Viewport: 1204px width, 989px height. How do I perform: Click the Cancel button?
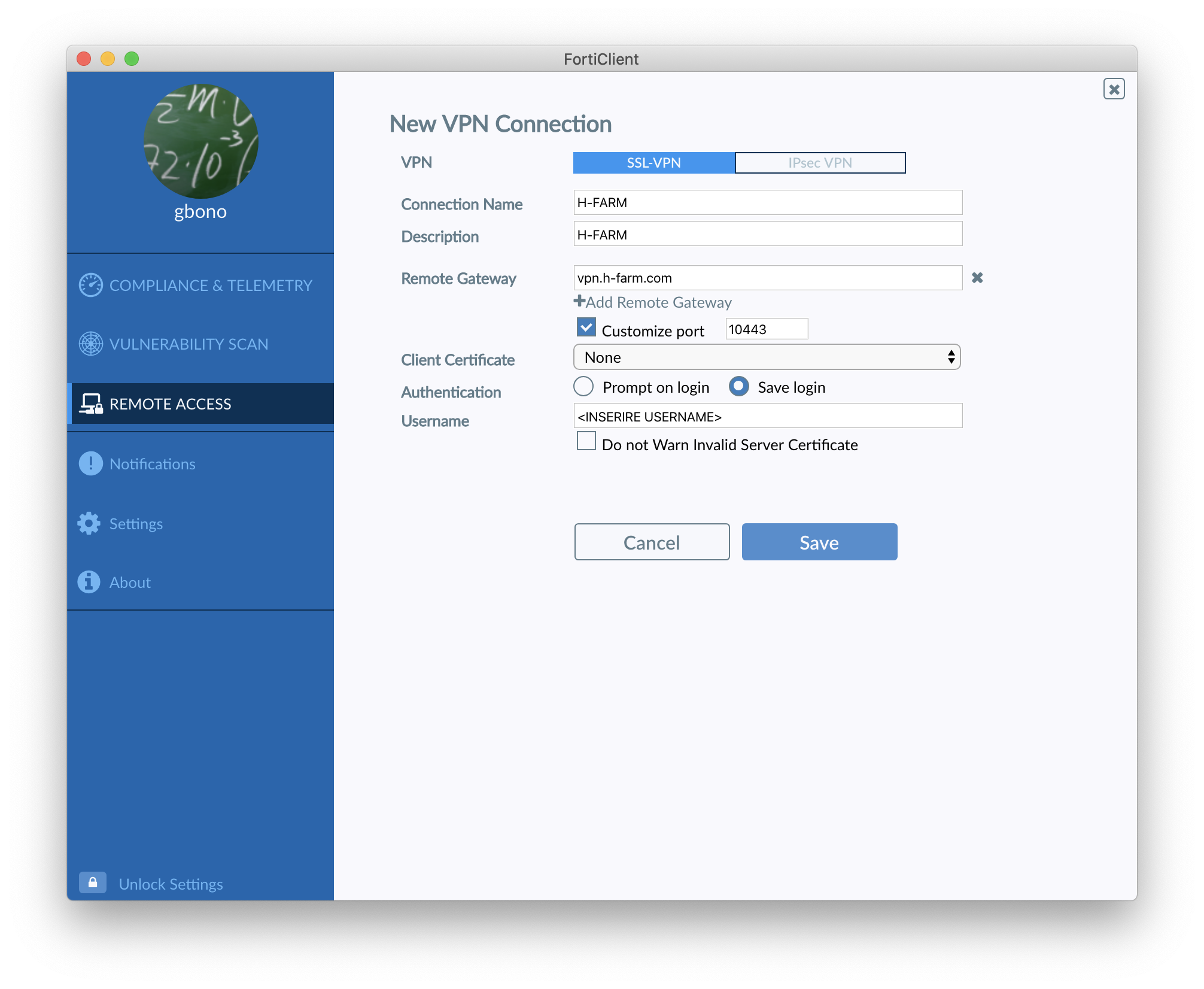(652, 542)
